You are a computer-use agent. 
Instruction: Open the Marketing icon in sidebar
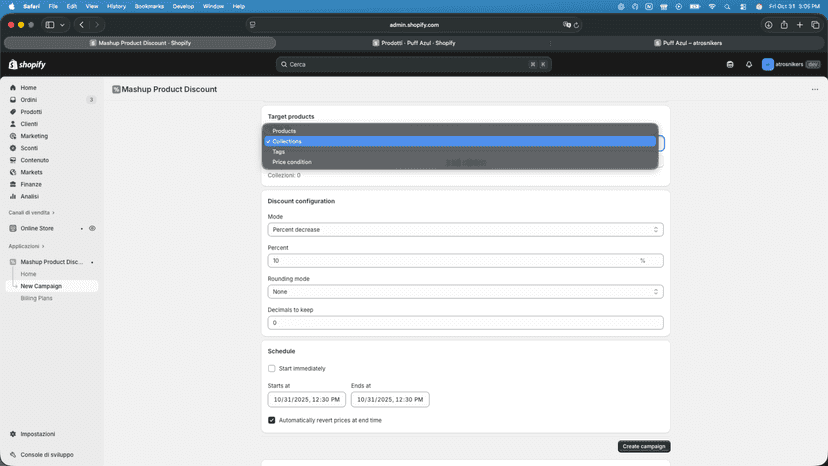[x=13, y=136]
